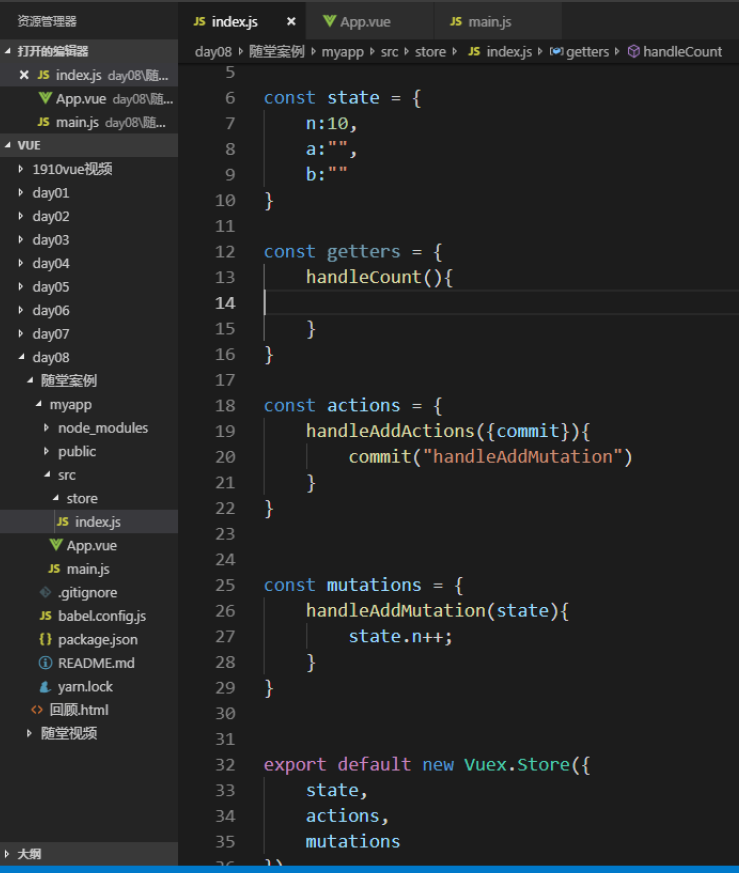Expand the 大纲 outline panel
Image resolution: width=739 pixels, height=873 pixels.
click(89, 854)
